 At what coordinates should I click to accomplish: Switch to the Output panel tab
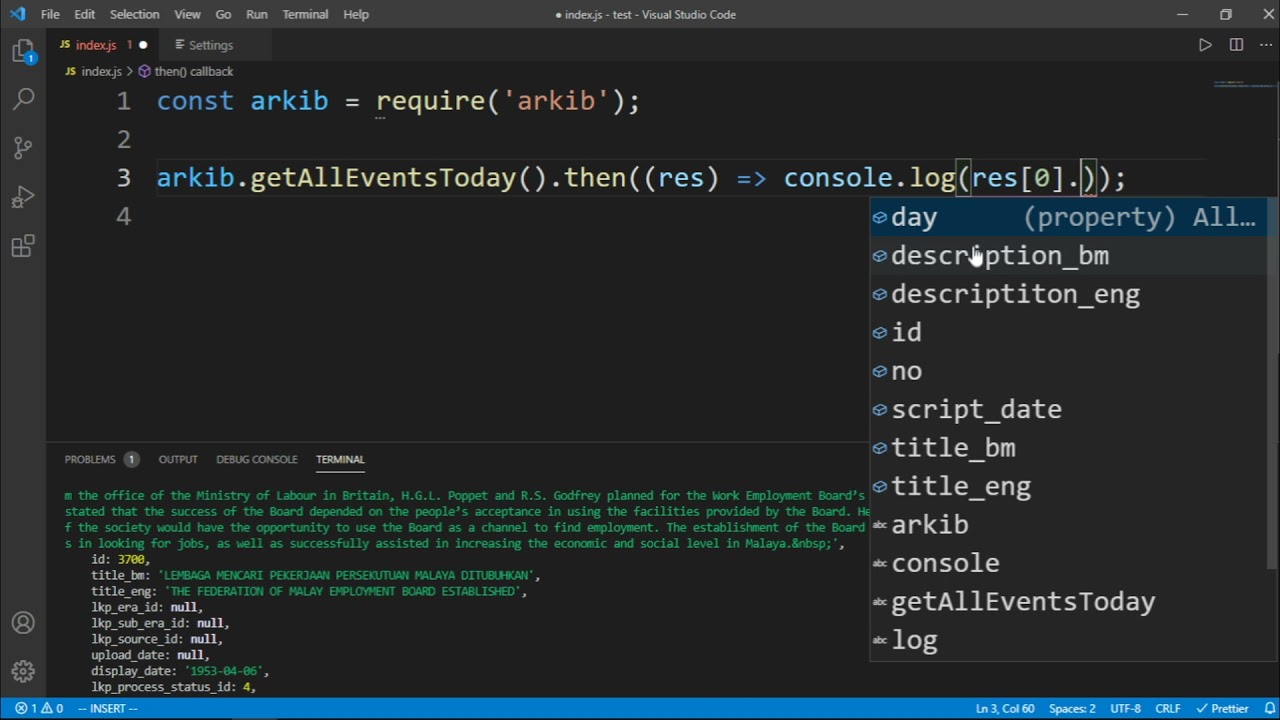tap(178, 459)
